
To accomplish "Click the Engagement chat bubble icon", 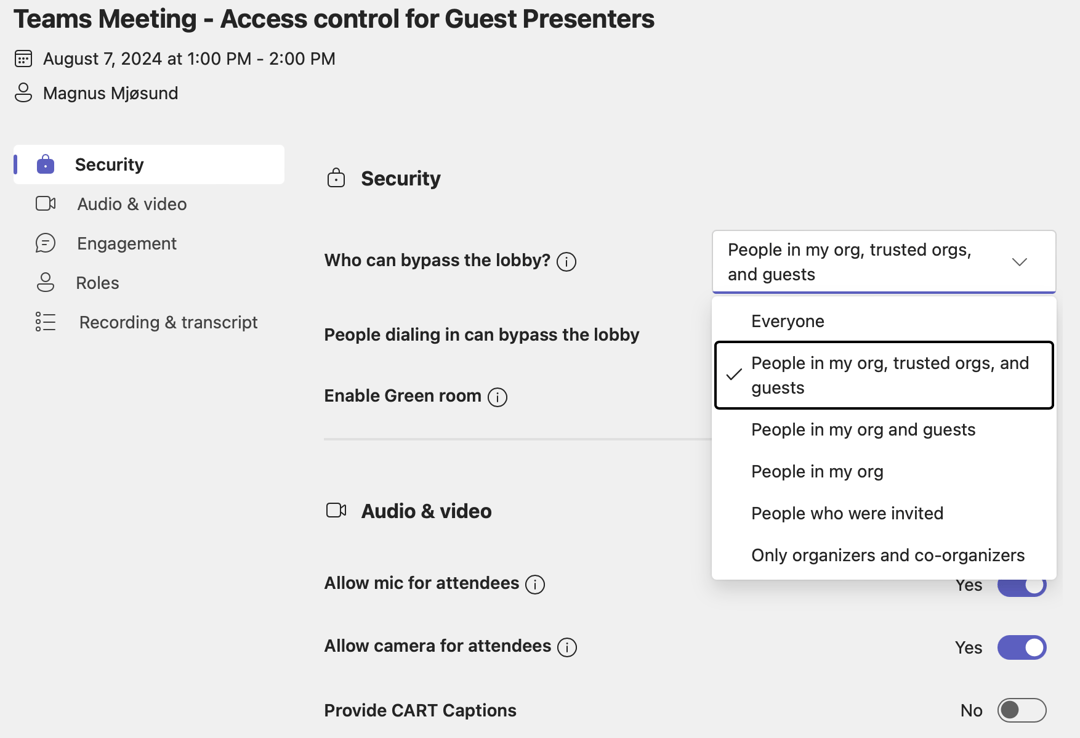I will (x=45, y=242).
